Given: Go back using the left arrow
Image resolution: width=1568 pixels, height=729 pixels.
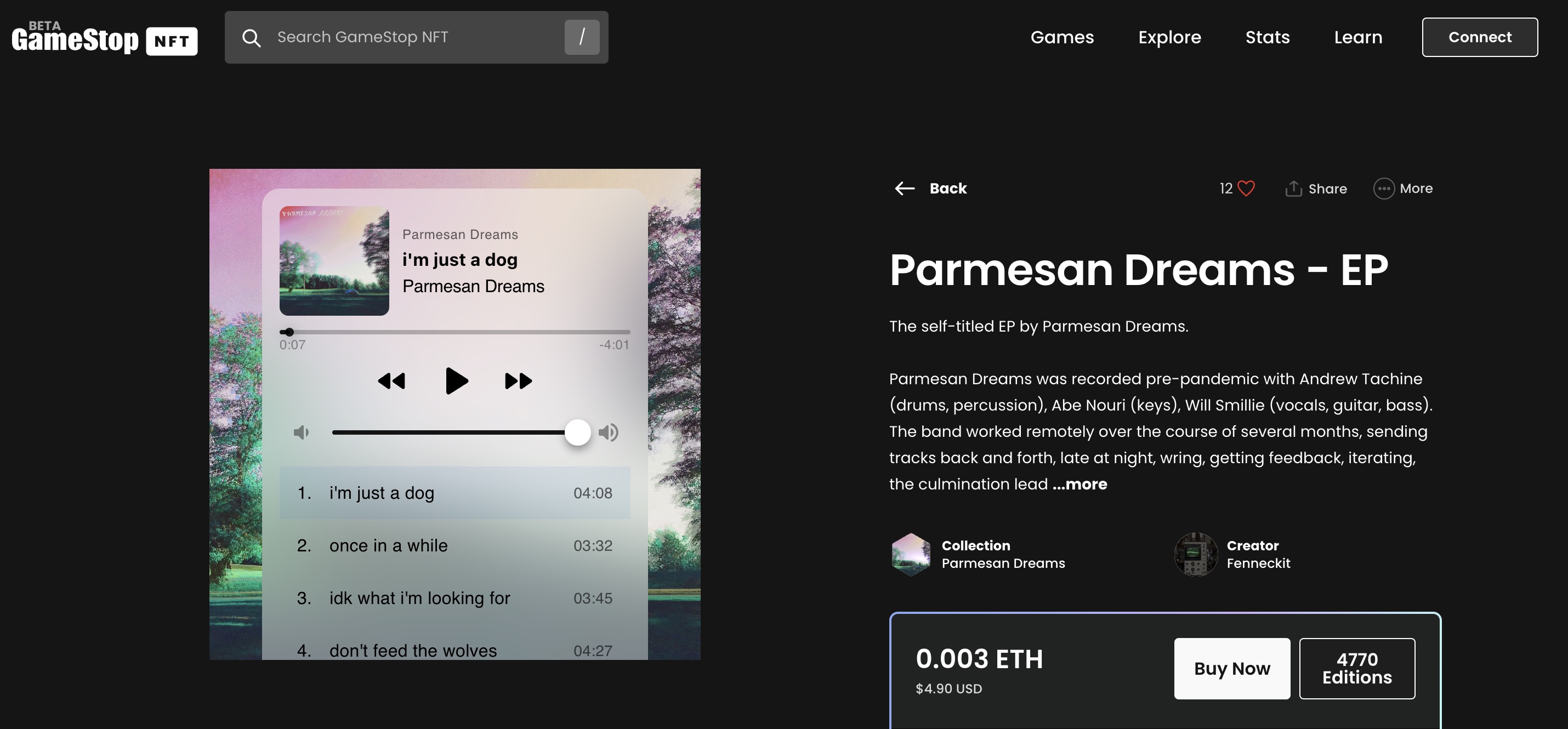Looking at the screenshot, I should click(x=905, y=189).
